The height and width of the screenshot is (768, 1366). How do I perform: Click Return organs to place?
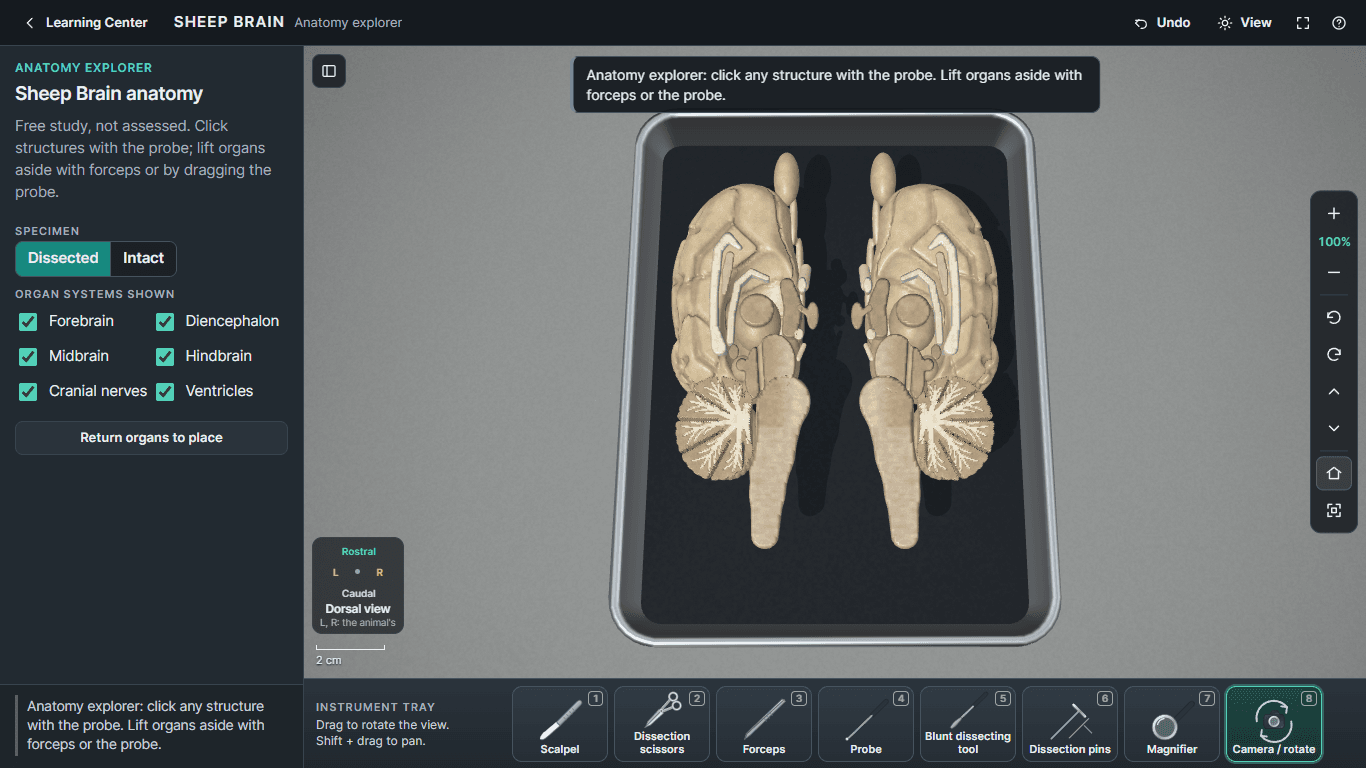tap(151, 438)
